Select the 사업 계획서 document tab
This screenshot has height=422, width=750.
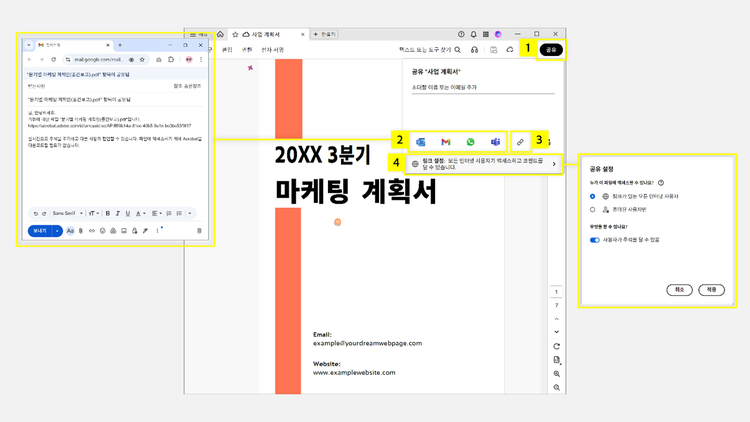click(x=268, y=34)
